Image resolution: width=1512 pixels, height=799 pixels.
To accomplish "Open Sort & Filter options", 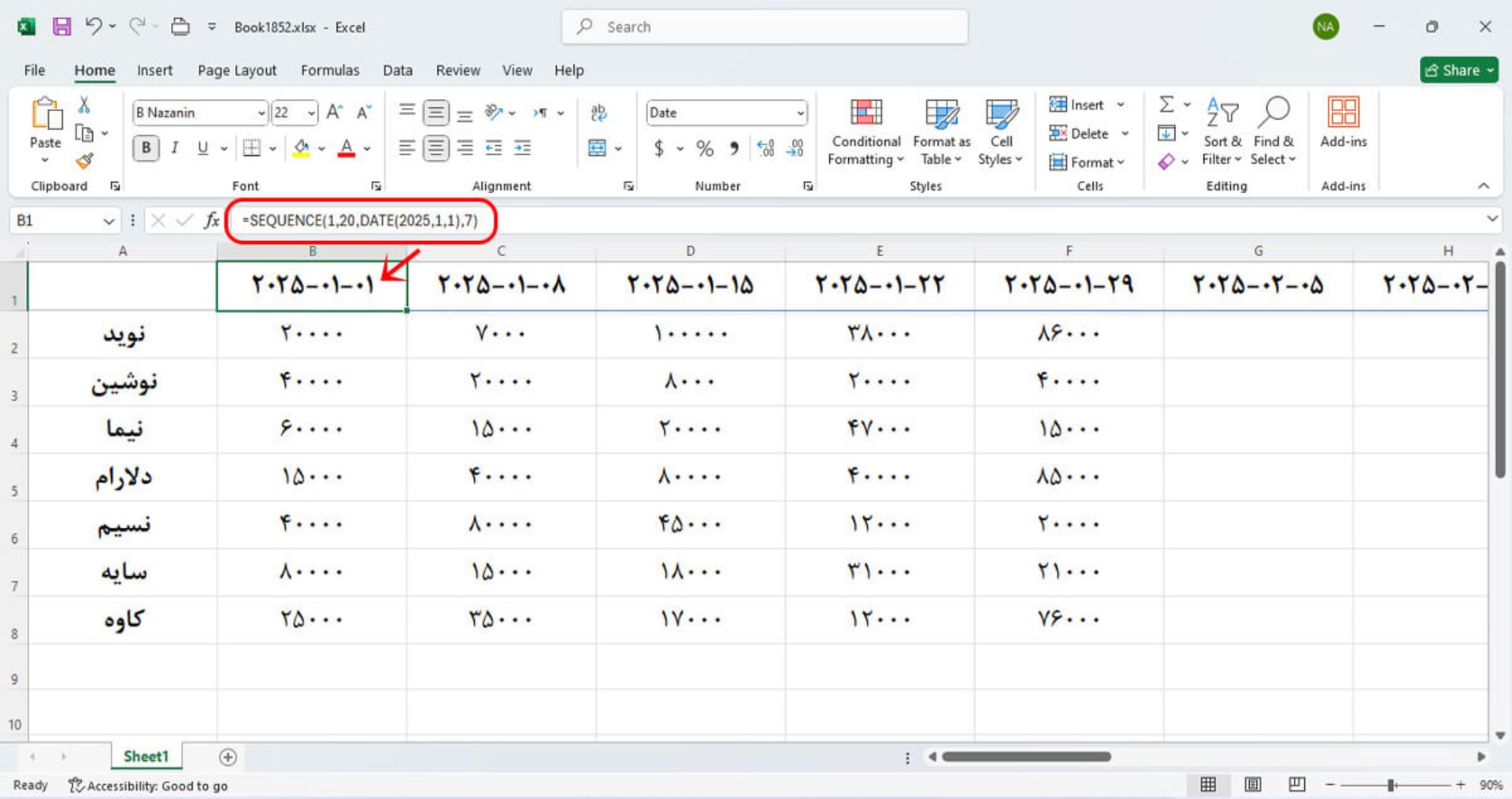I will [x=1221, y=132].
